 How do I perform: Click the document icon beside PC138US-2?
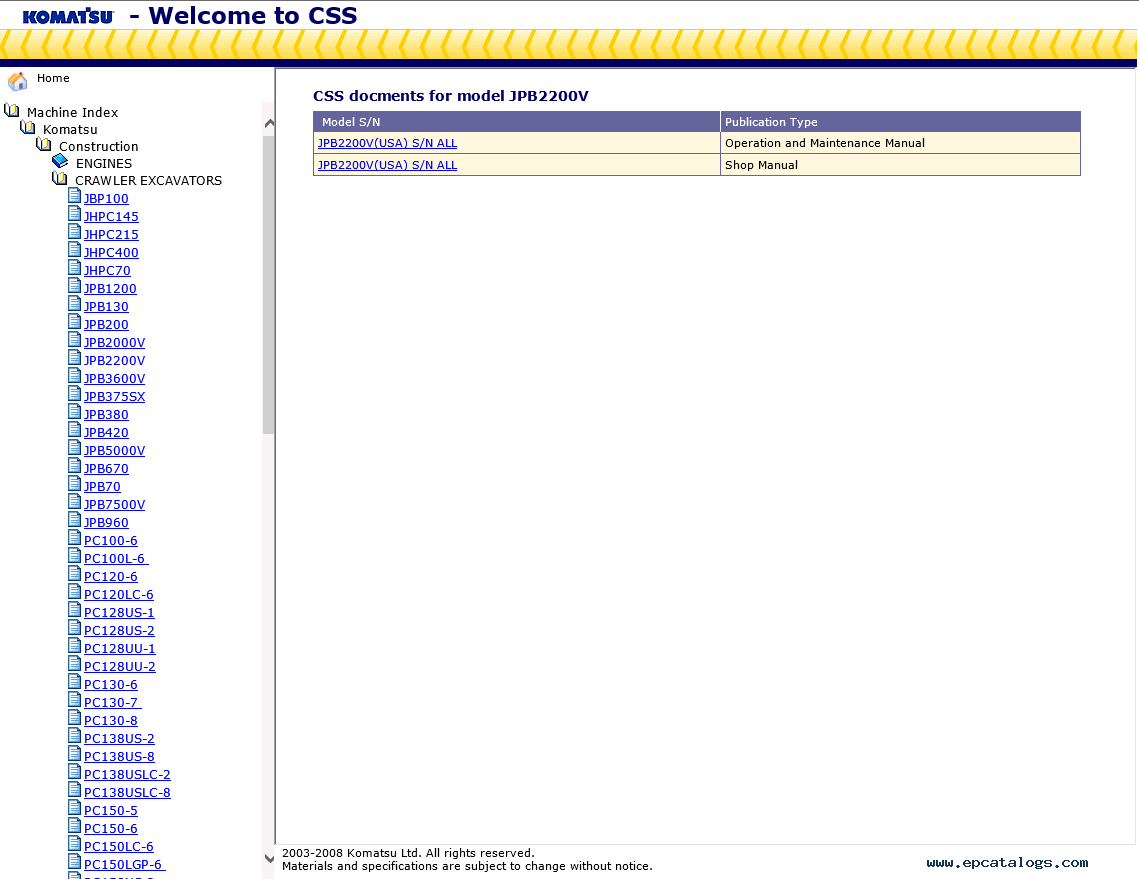point(74,737)
